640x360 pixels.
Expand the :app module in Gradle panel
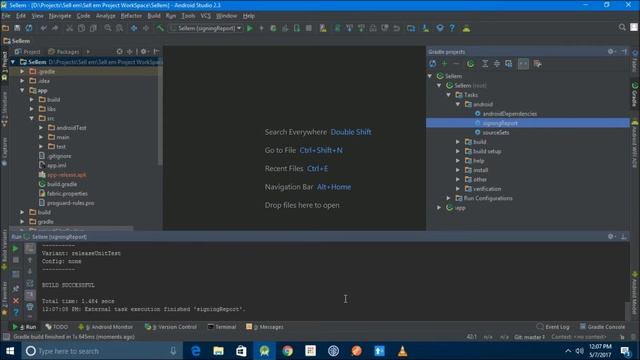click(x=439, y=207)
